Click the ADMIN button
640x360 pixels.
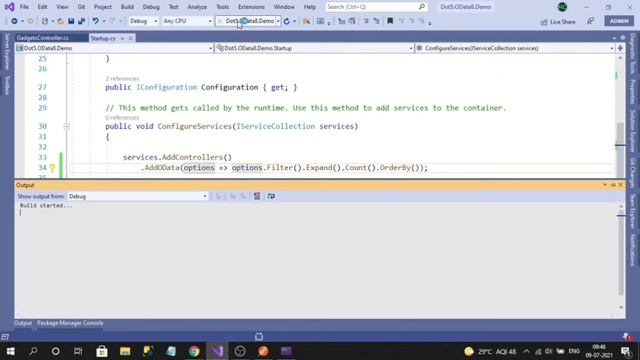pyautogui.click(x=619, y=21)
